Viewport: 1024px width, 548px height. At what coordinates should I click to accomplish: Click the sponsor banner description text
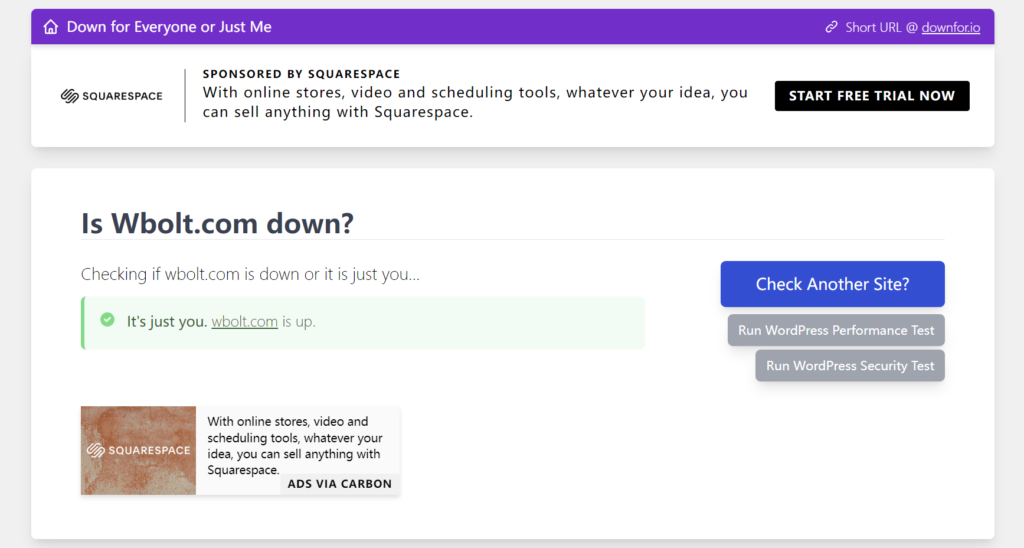tap(475, 102)
